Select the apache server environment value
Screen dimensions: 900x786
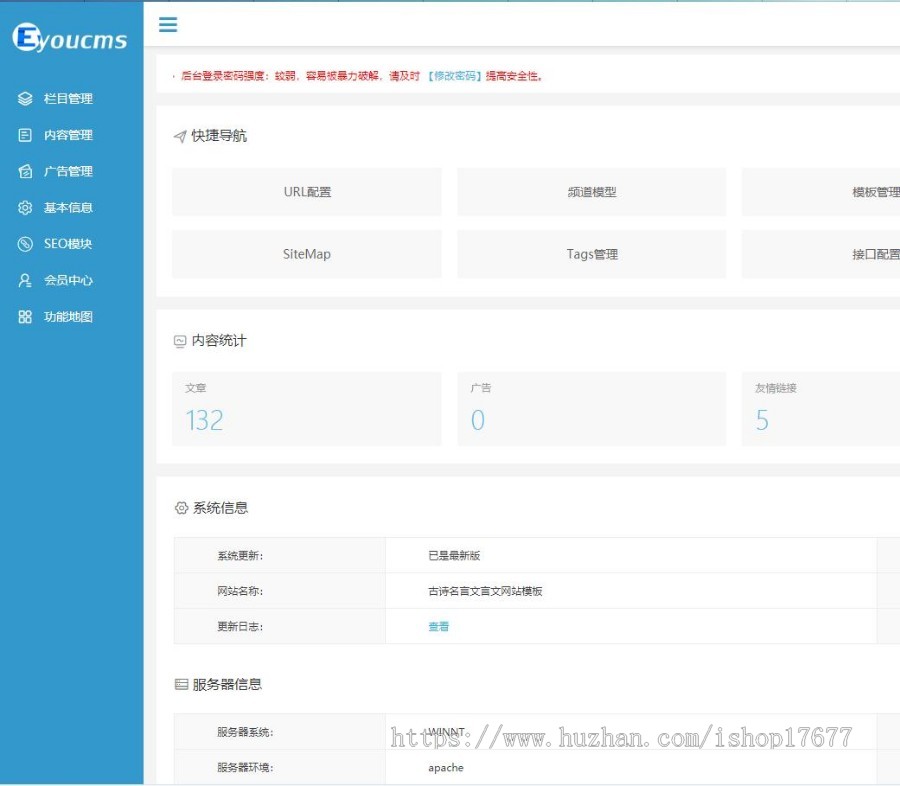(446, 768)
